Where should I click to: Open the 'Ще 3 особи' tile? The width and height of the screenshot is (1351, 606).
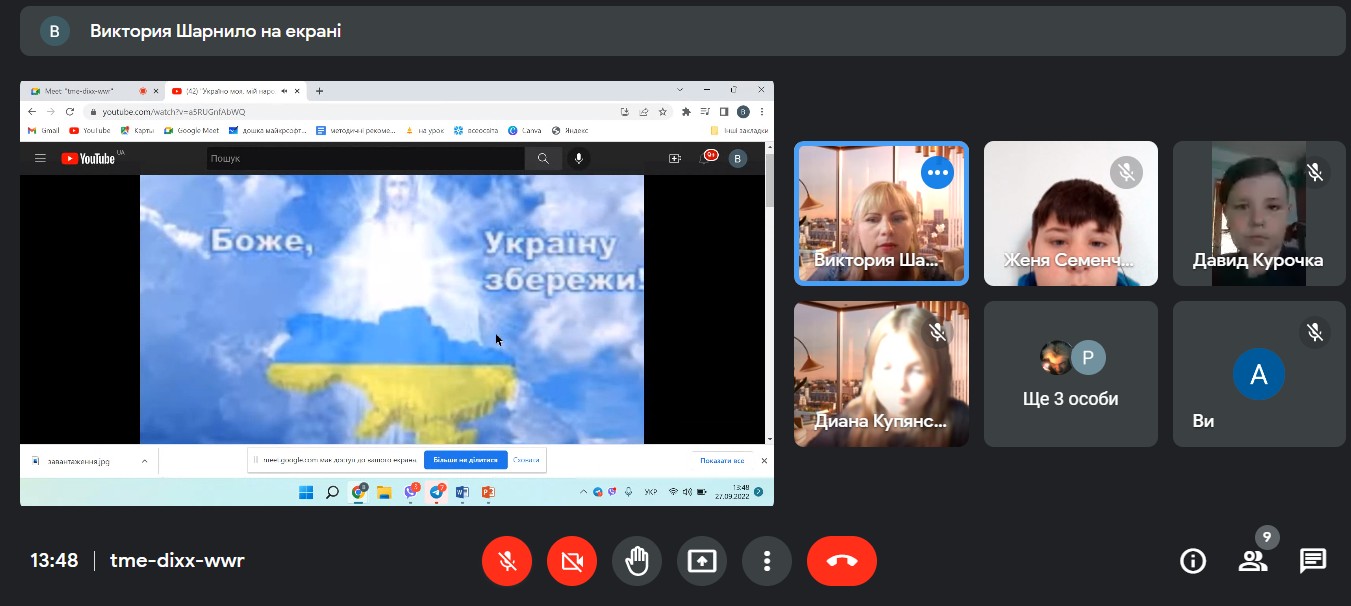coord(1071,374)
